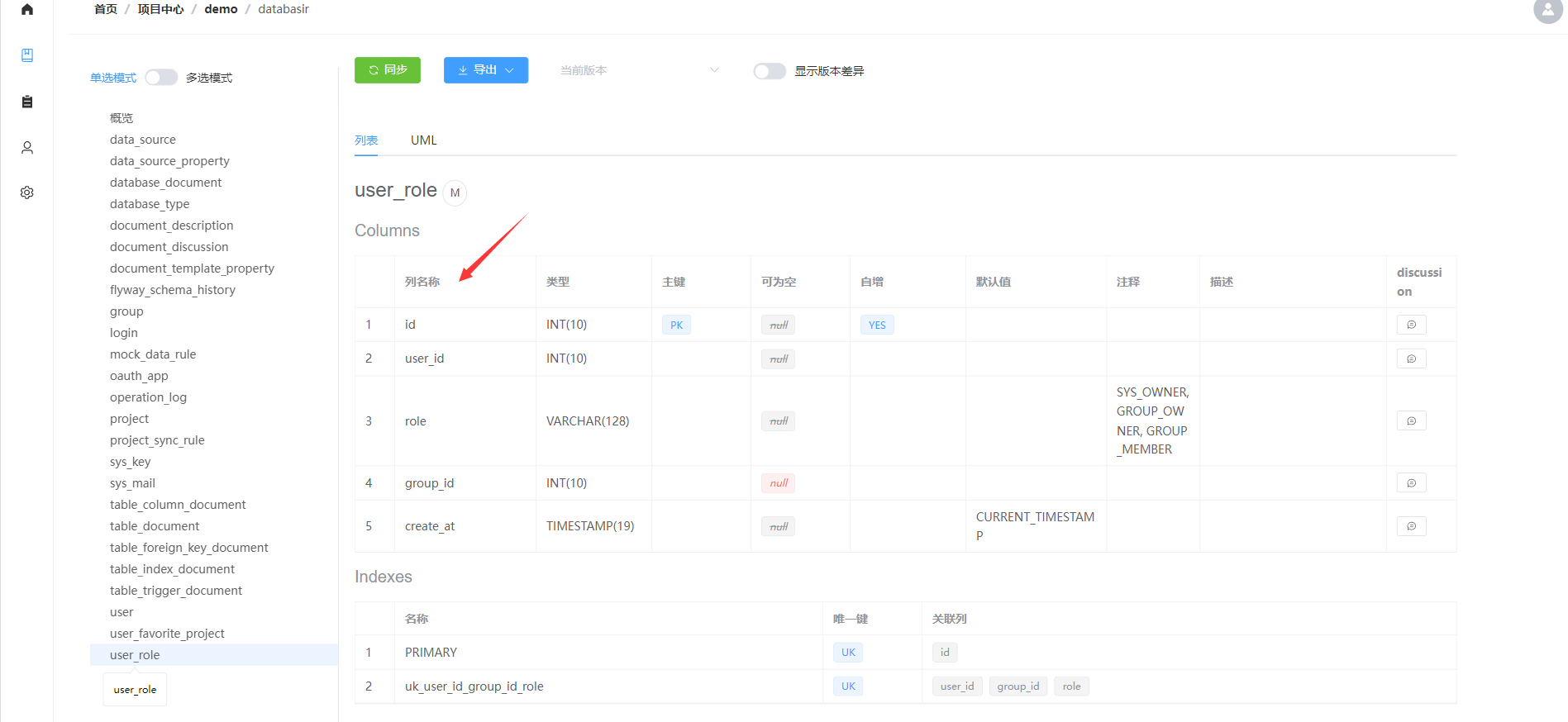Viewport: 1568px width, 722px height.
Task: Open the user icon in left sidebar
Action: 27,148
